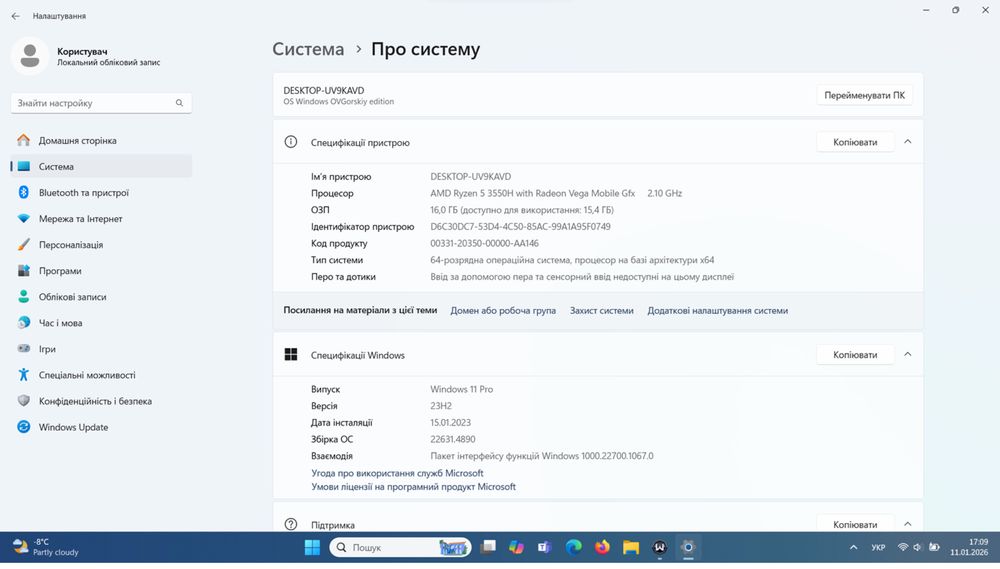Open Додаткові налаштування системи link
1000x569 pixels.
click(x=717, y=311)
